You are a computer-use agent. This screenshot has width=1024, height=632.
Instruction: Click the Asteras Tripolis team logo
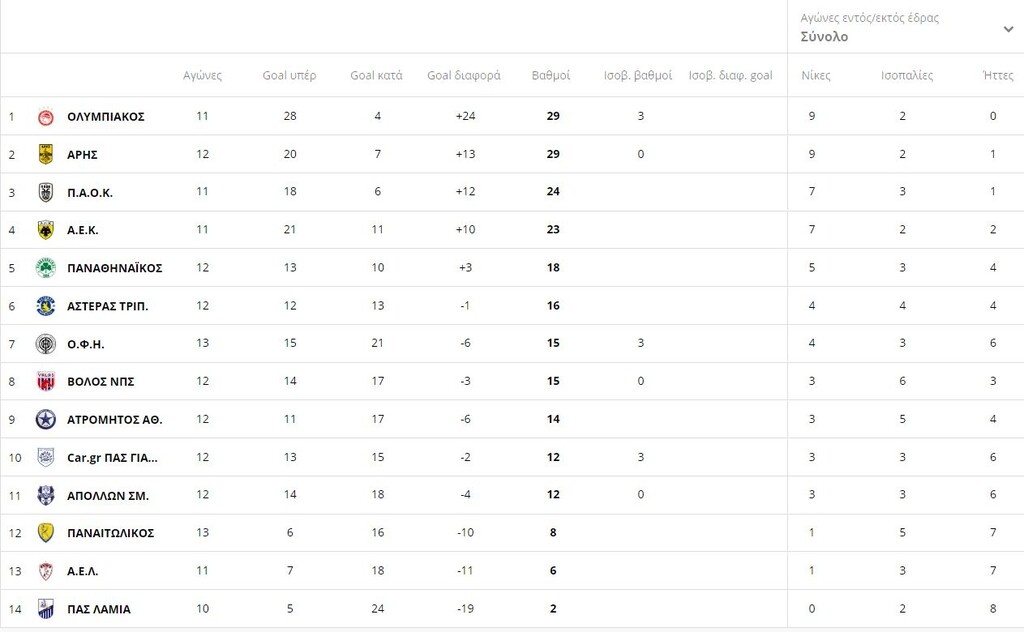(45, 306)
